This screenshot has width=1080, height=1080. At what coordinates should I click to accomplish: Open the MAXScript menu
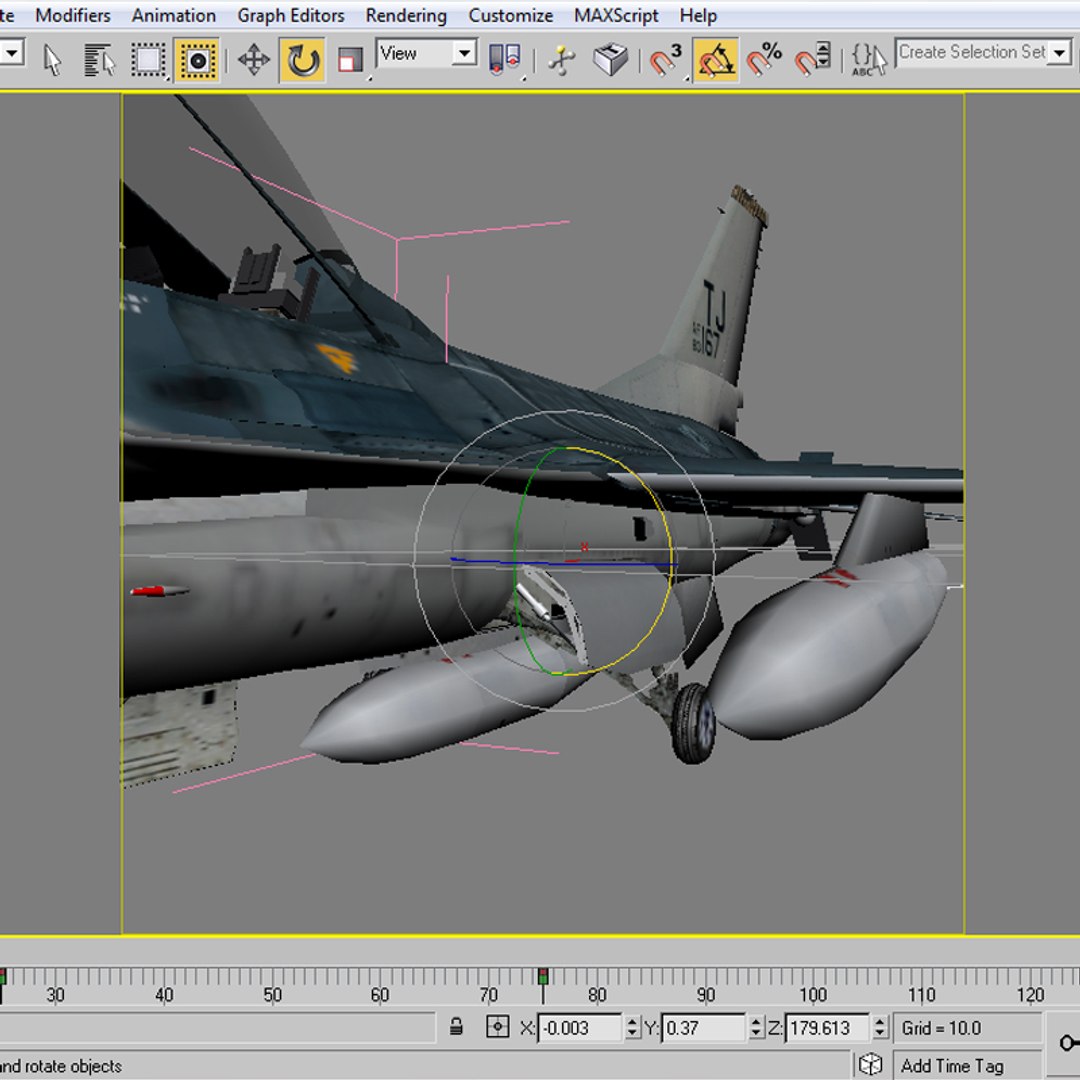(616, 15)
